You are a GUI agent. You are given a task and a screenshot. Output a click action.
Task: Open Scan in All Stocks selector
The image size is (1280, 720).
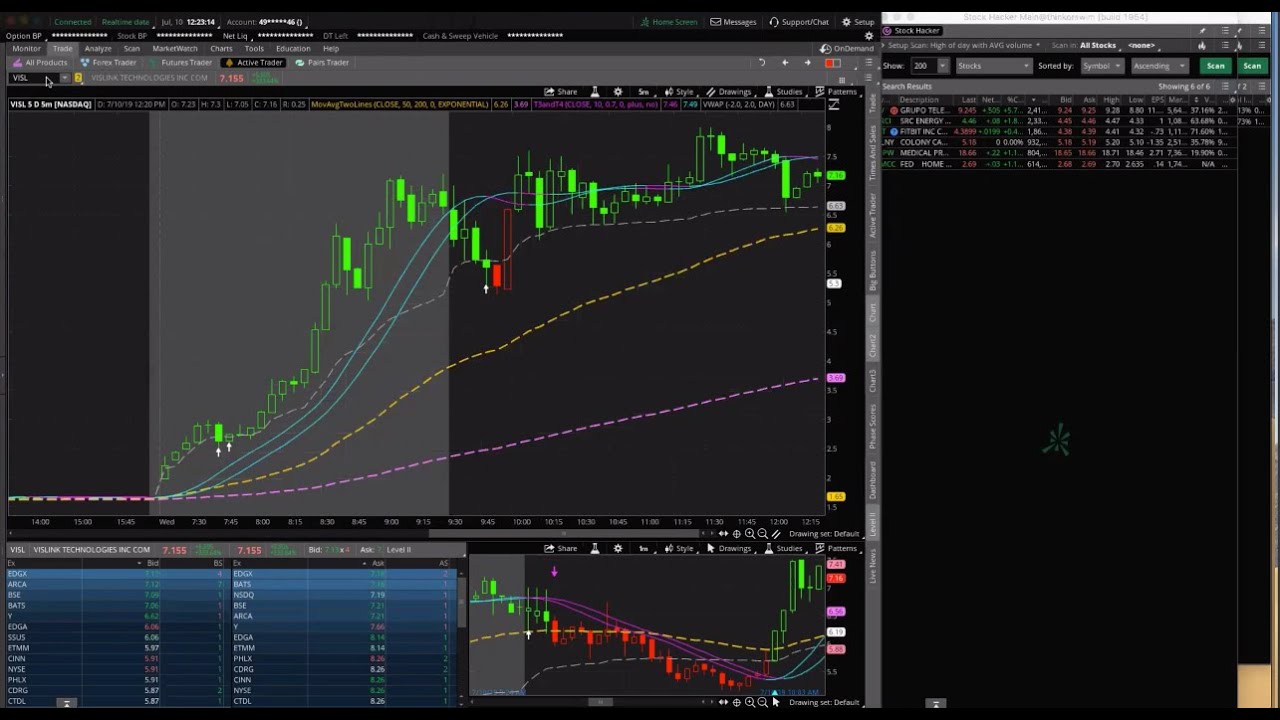coord(1098,45)
